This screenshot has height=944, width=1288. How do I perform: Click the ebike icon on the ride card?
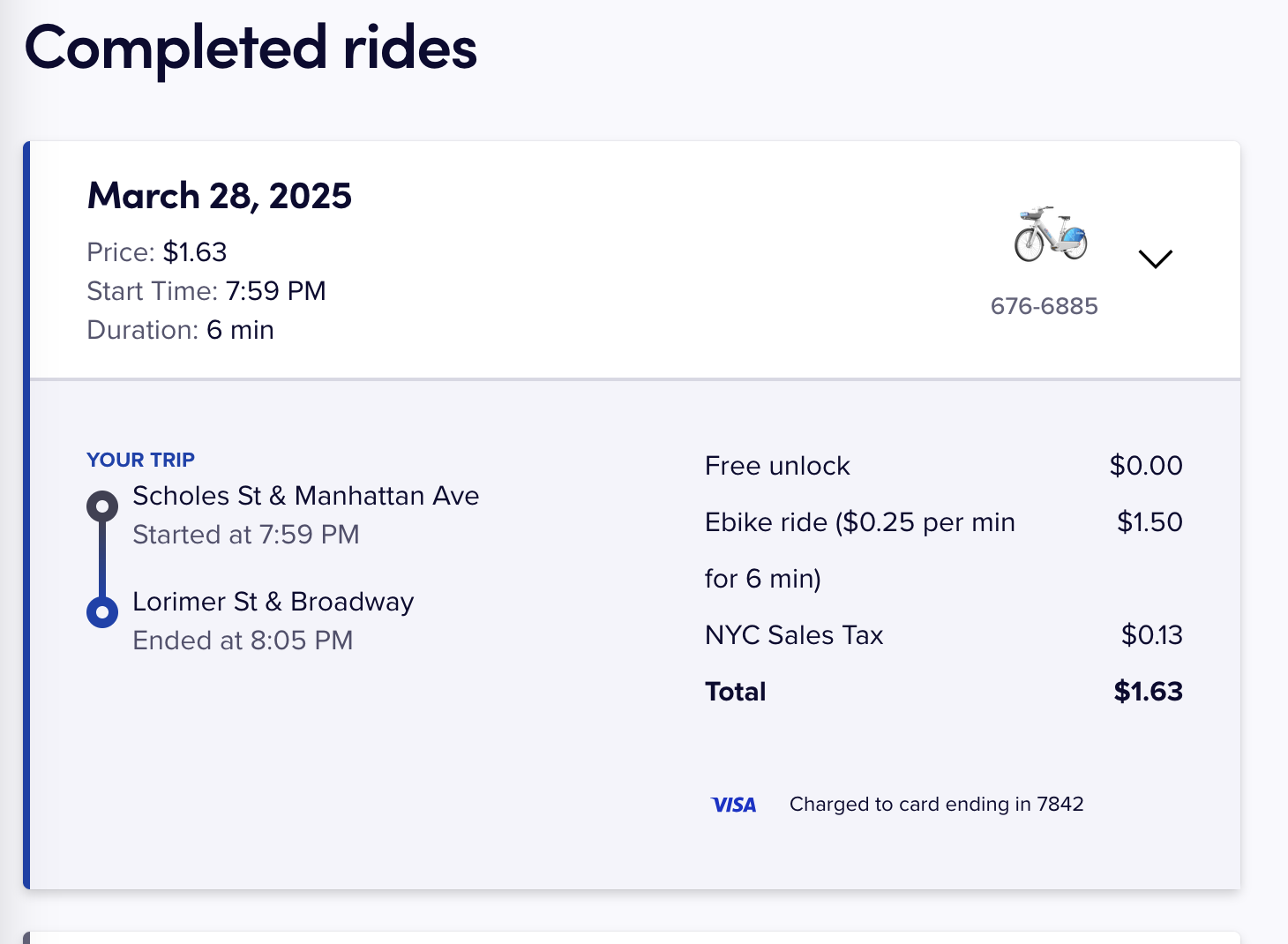tap(1050, 235)
